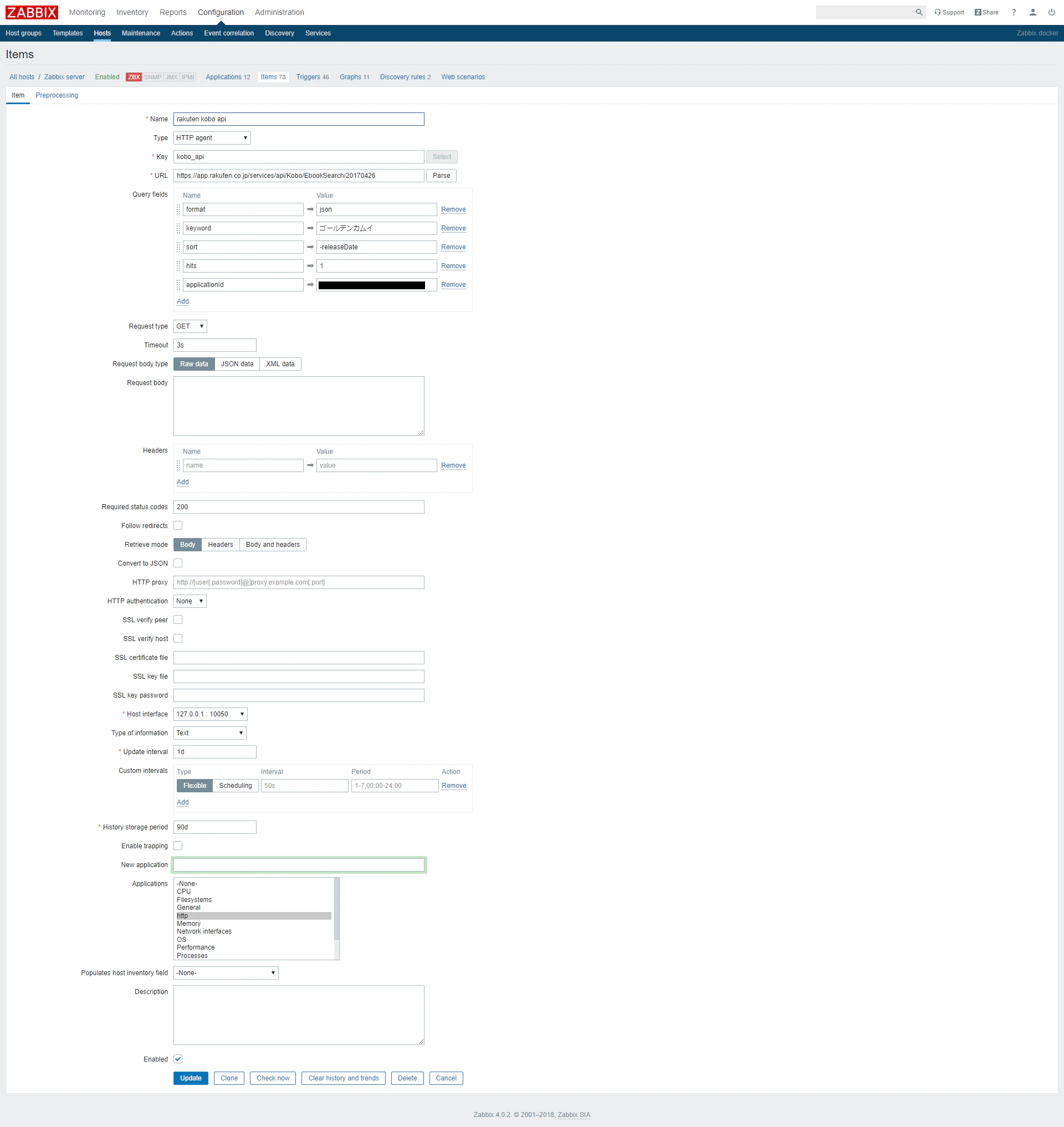The width and height of the screenshot is (1064, 1127).
Task: Select Headers retrieve mode
Action: pyautogui.click(x=221, y=545)
